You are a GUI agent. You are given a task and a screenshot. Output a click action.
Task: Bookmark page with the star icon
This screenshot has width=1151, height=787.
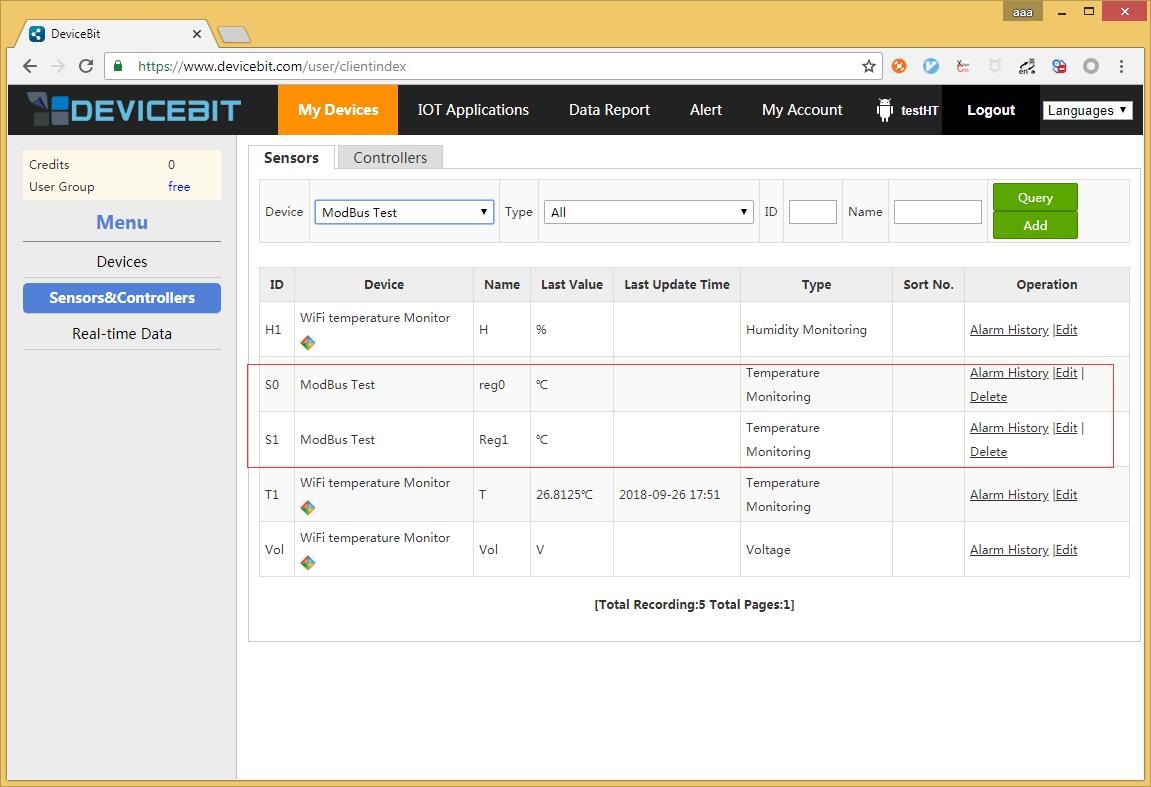tap(869, 66)
